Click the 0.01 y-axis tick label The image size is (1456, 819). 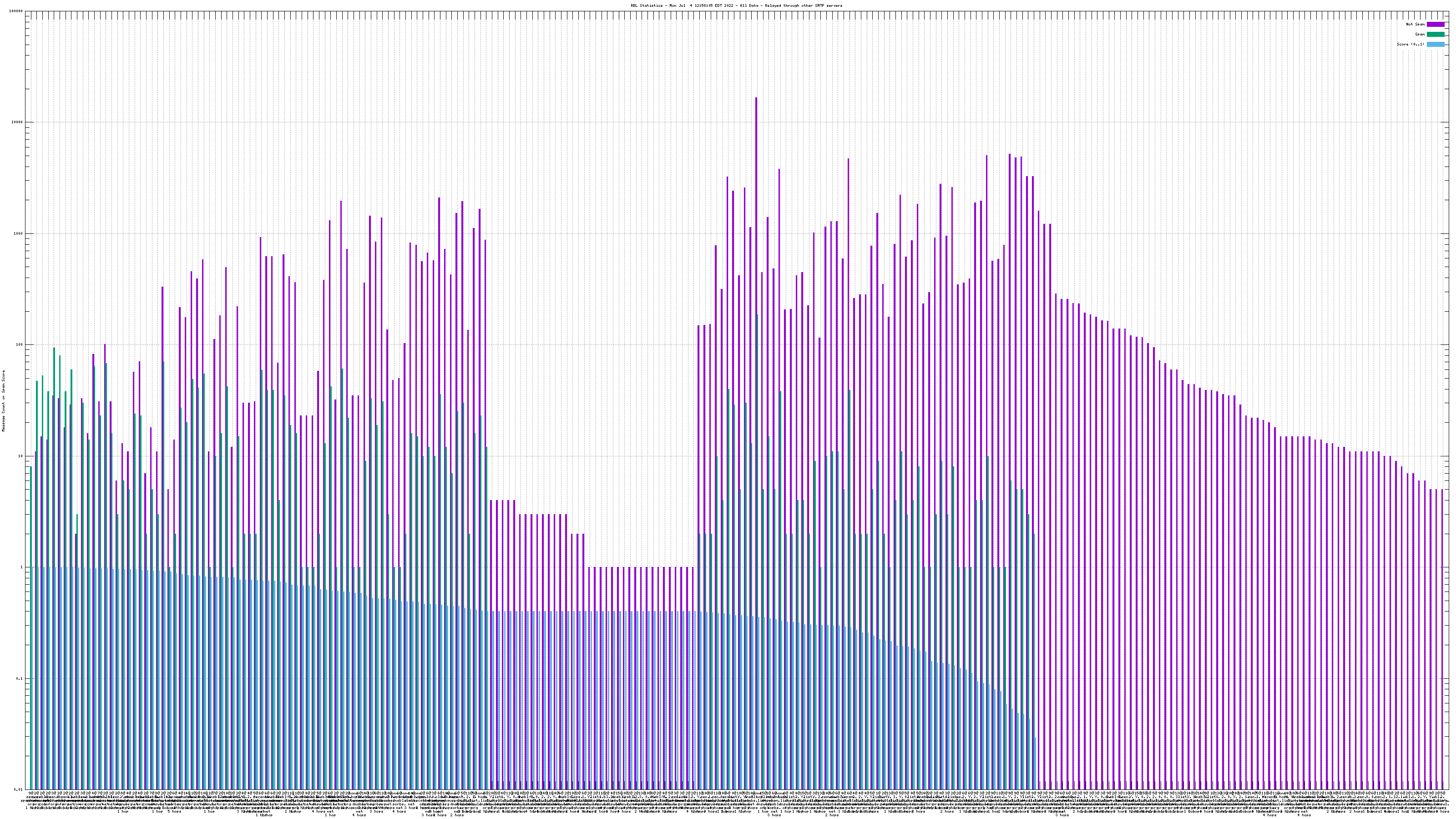pyautogui.click(x=19, y=789)
